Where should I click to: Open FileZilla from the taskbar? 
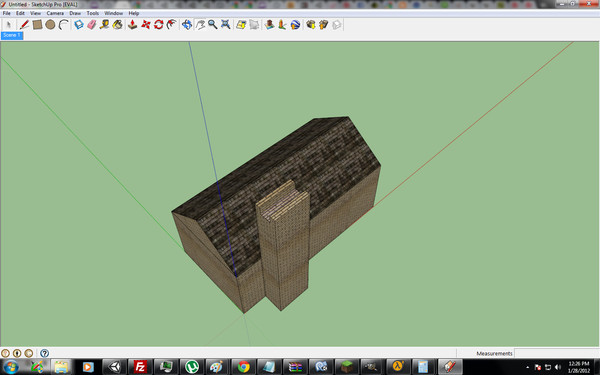click(x=140, y=367)
